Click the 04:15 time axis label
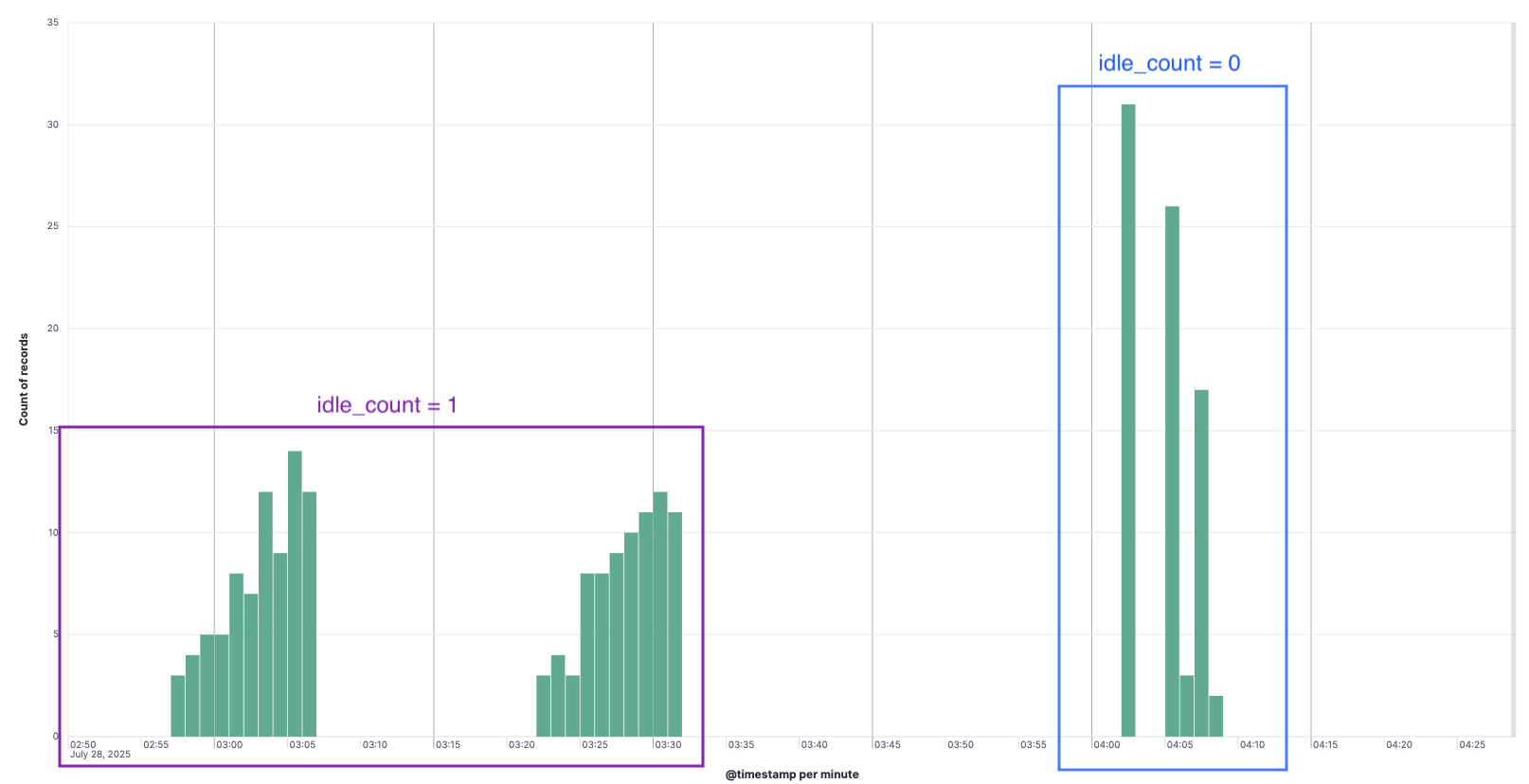 click(1325, 744)
